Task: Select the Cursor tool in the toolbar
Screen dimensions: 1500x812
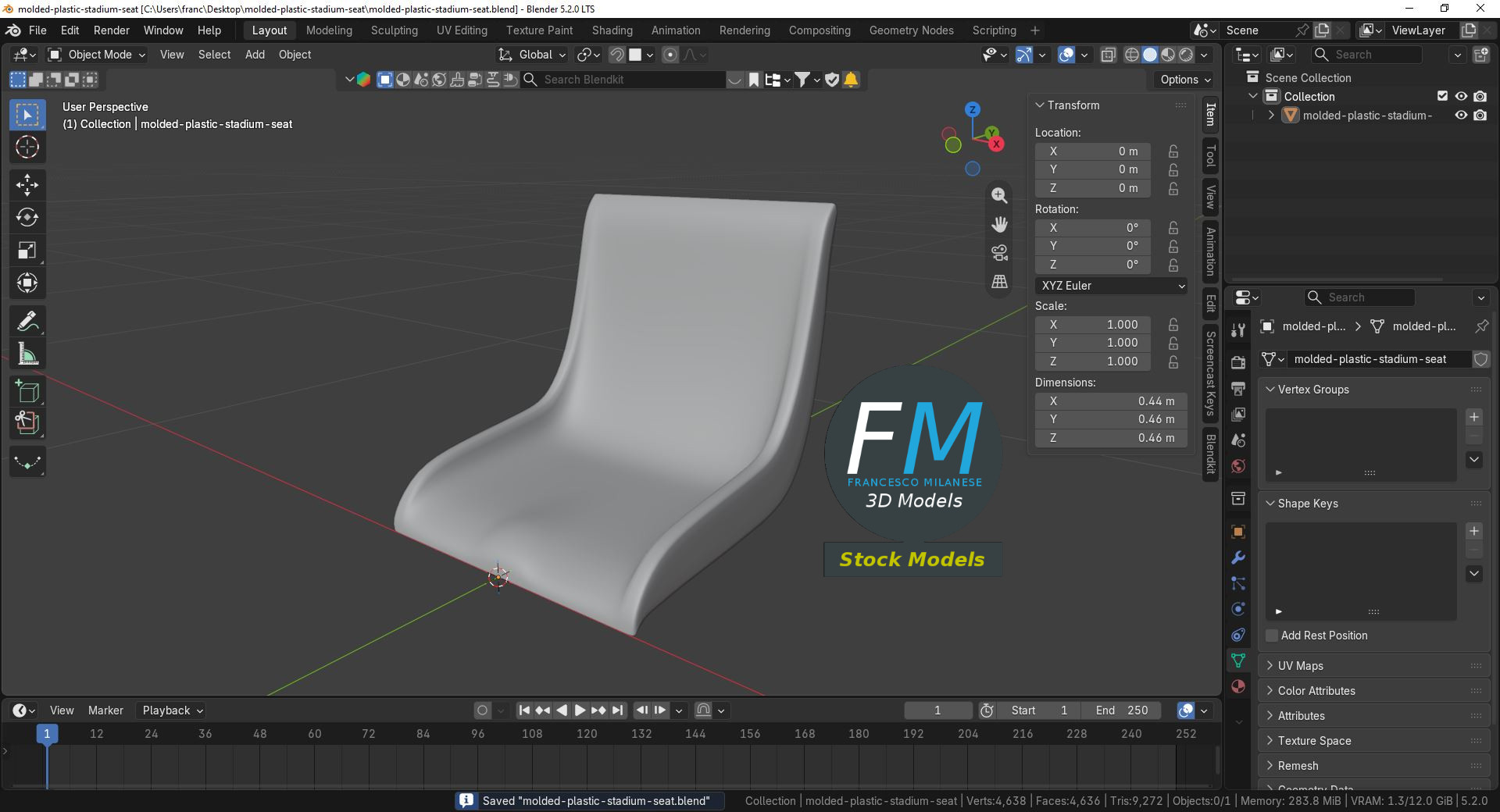Action: tap(27, 148)
